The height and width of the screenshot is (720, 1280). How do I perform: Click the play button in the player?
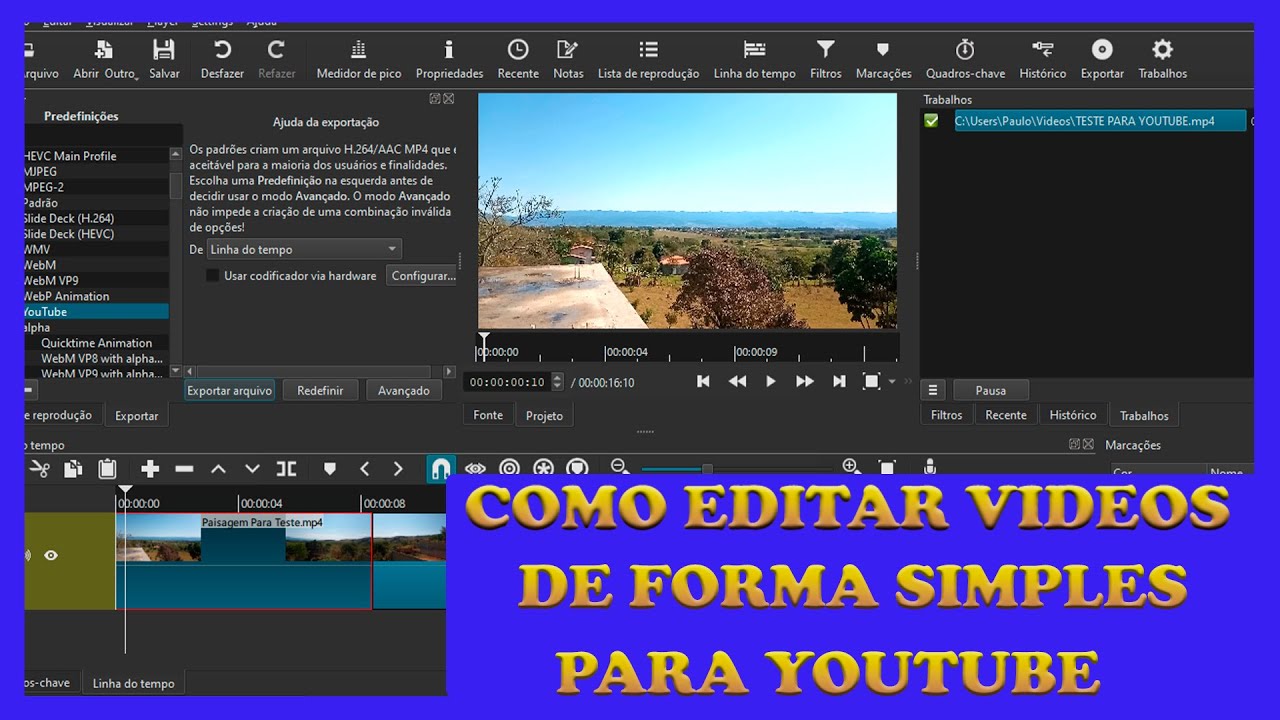770,381
